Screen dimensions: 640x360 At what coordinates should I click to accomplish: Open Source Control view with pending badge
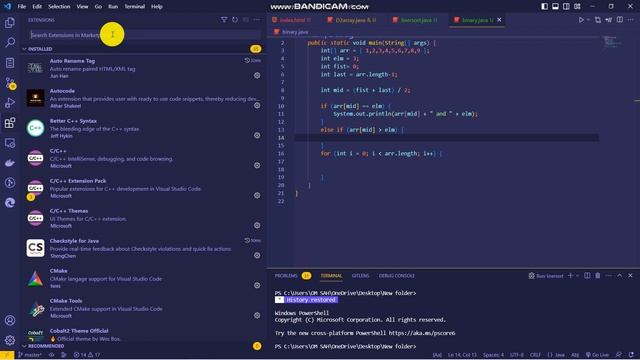pos(10,83)
